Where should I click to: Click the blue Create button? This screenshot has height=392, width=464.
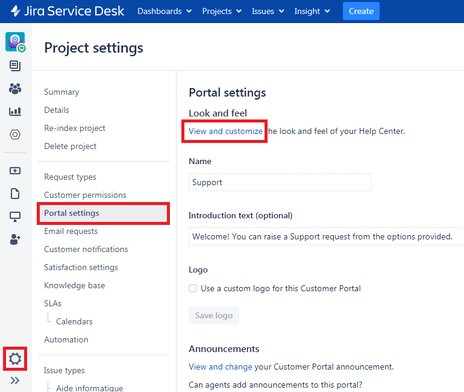point(361,11)
